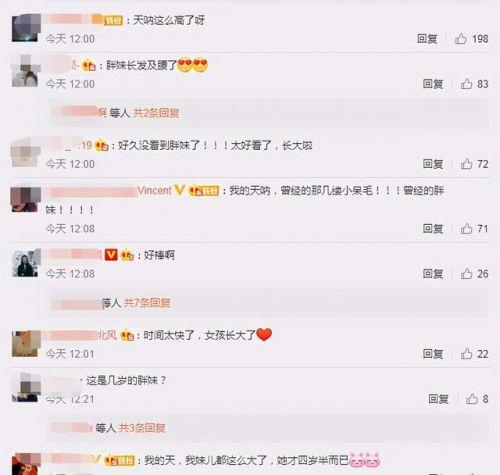
Task: Reply to the 好久没看到胖妹了 comment
Action: pos(433,164)
